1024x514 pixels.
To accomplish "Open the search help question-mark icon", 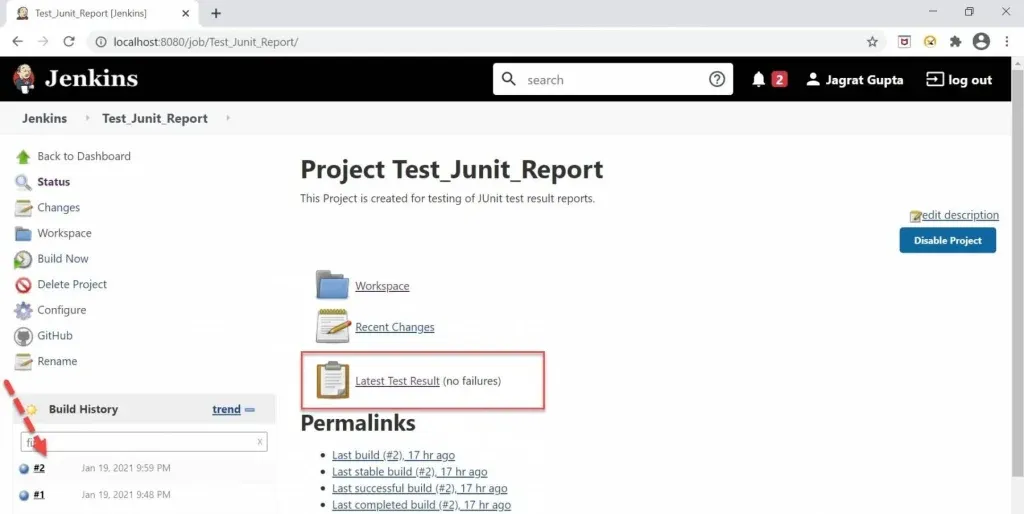I will tap(716, 80).
